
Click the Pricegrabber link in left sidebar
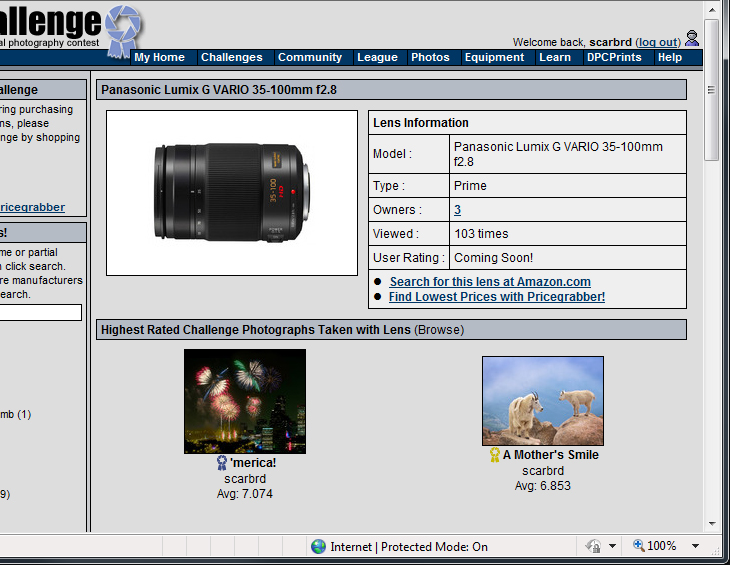coord(32,207)
